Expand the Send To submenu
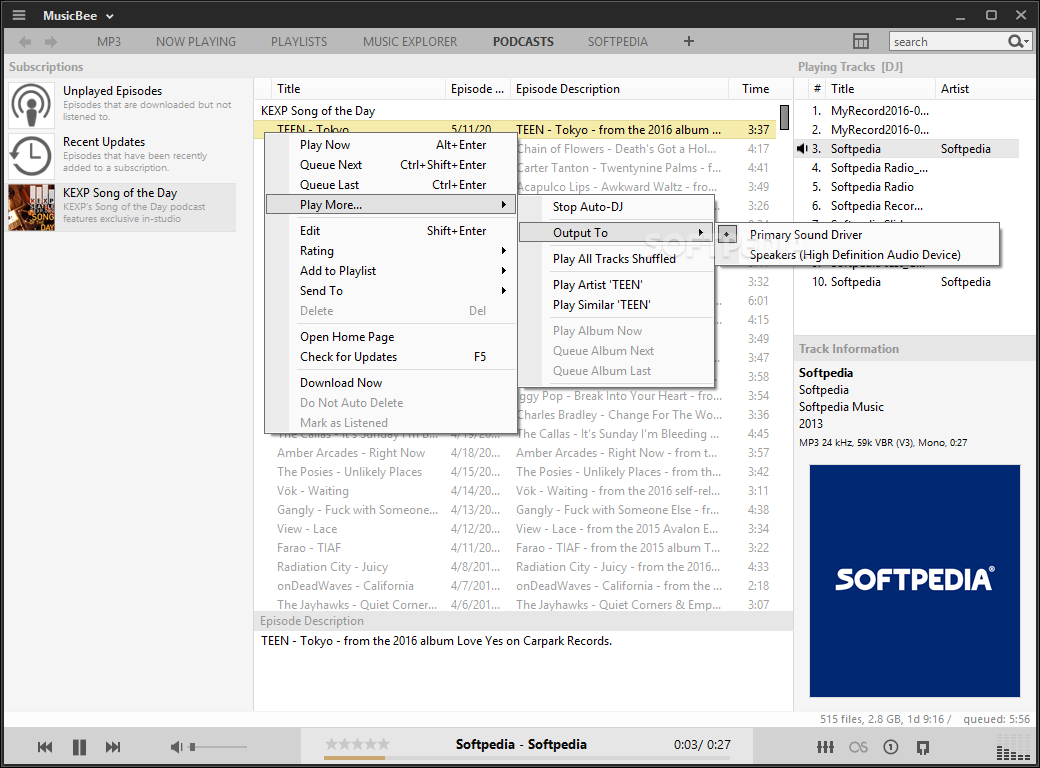 coord(391,290)
